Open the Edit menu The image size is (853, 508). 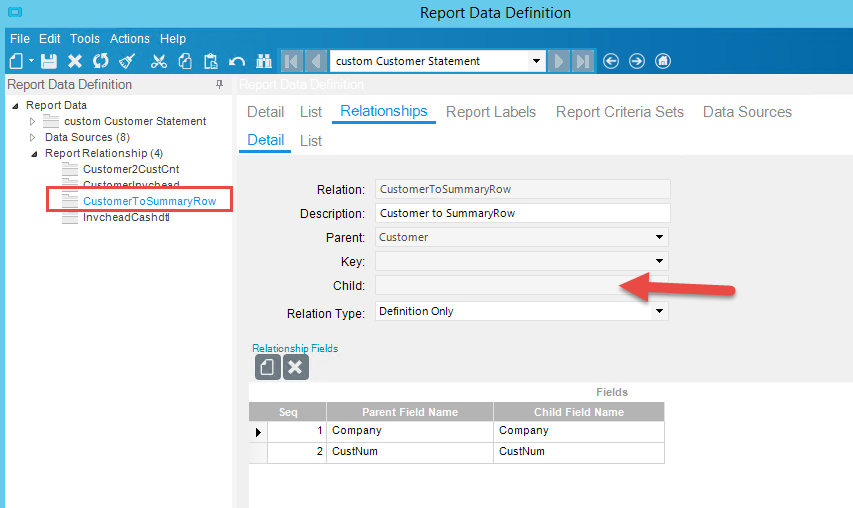click(x=50, y=39)
